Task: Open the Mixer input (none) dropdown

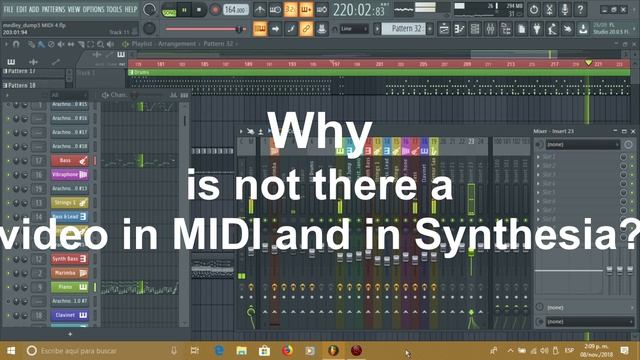Action: coord(582,144)
